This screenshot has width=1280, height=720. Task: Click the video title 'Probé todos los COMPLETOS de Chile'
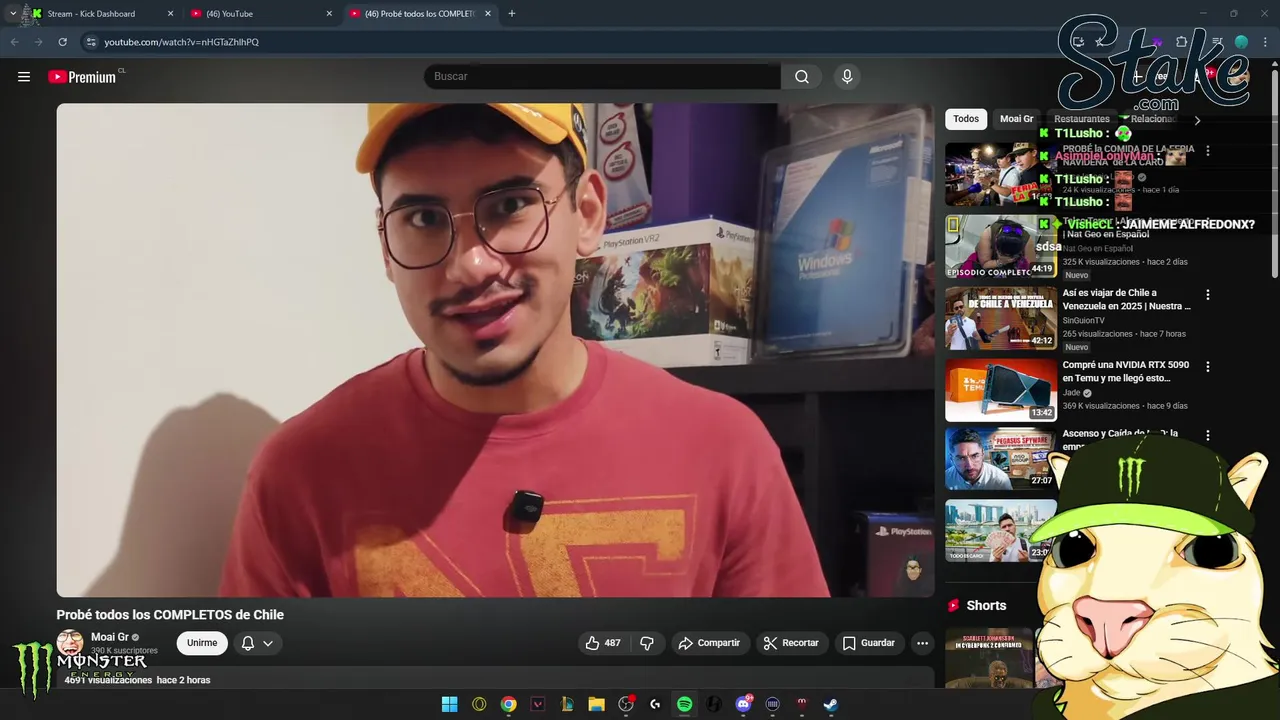[x=170, y=615]
